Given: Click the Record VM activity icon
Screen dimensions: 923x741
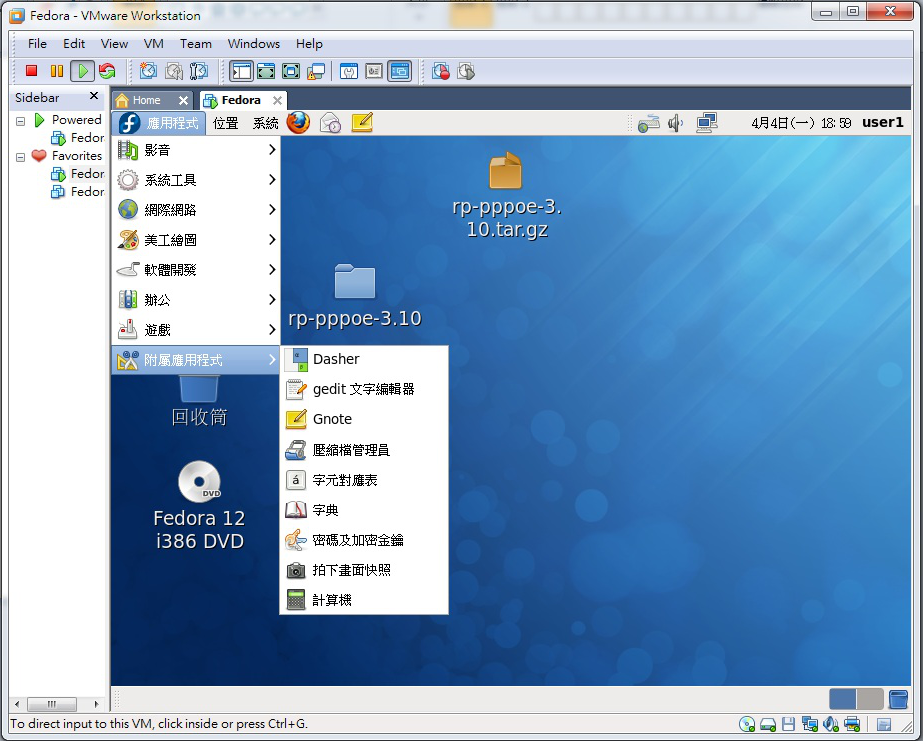Looking at the screenshot, I should pos(440,71).
